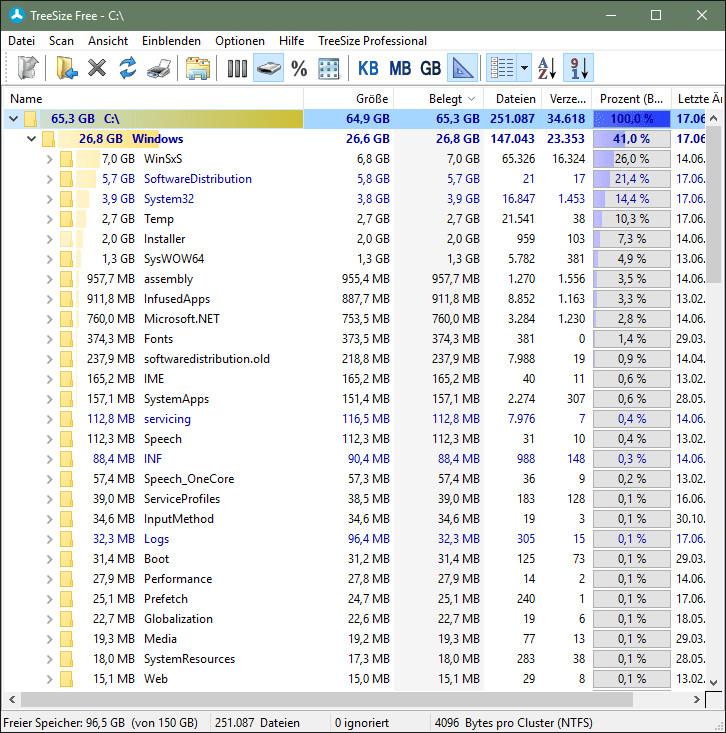Switch to percent display mode

(x=299, y=68)
